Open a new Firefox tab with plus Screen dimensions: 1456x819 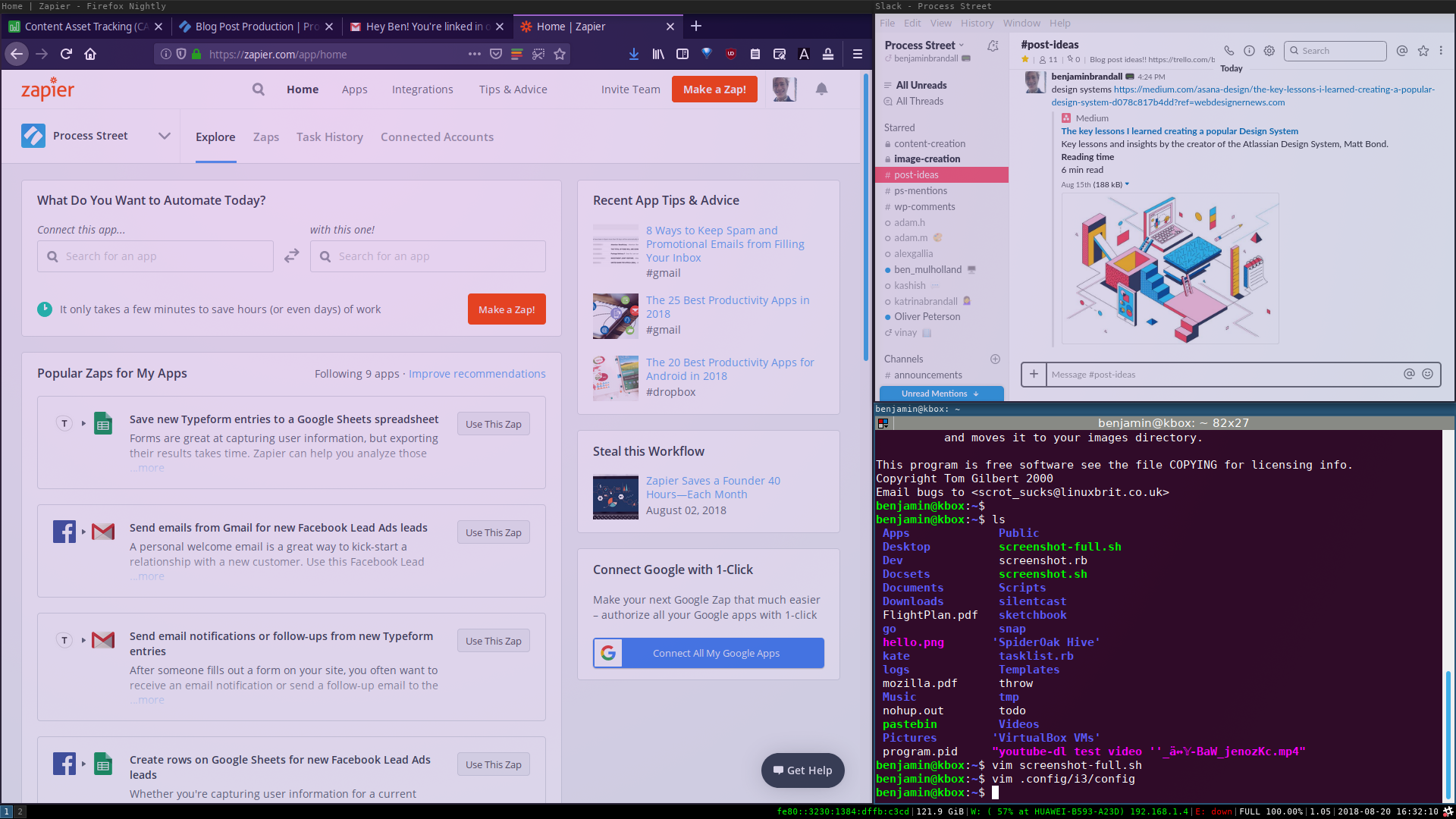tap(696, 27)
